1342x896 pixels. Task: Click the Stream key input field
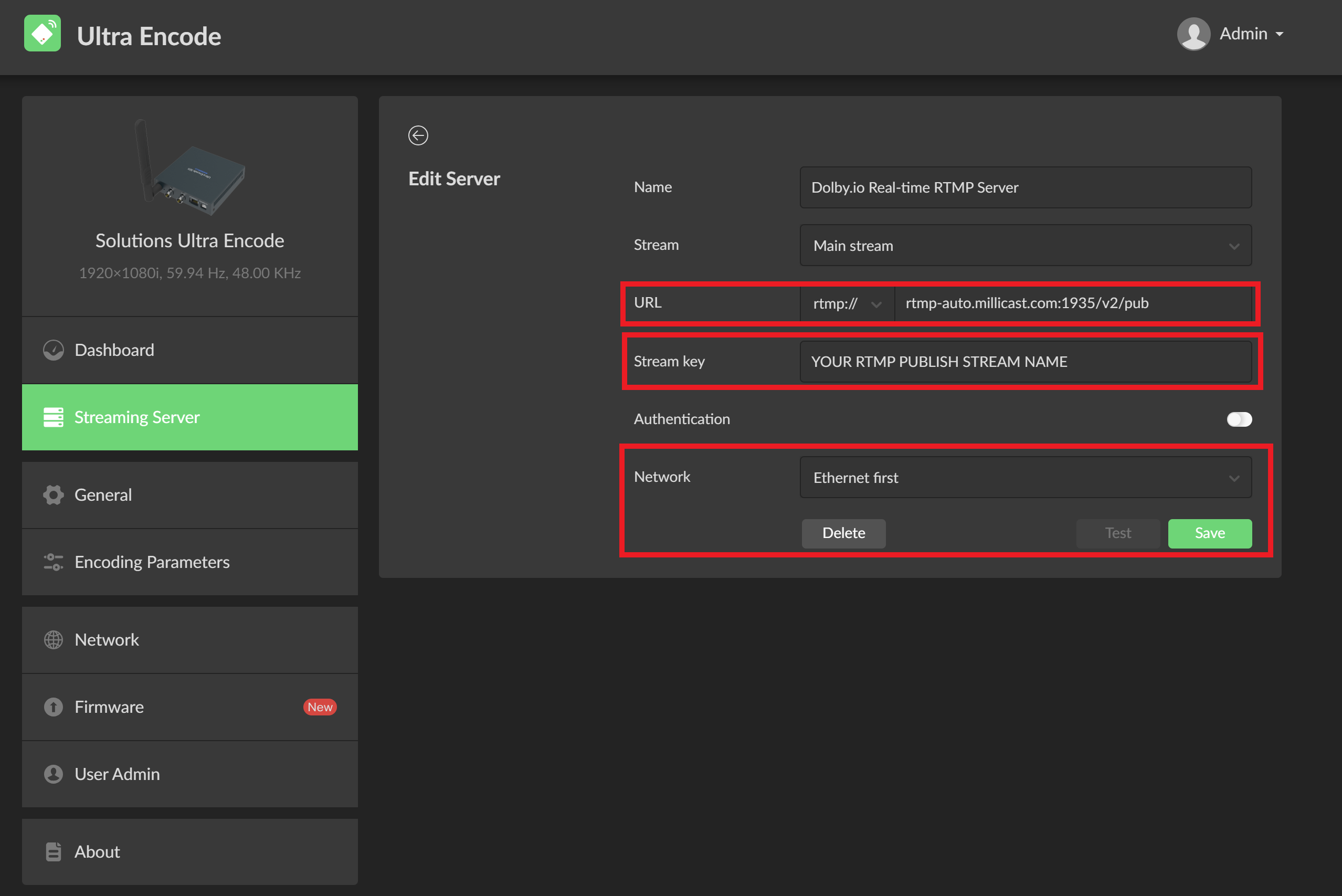pyautogui.click(x=1025, y=362)
